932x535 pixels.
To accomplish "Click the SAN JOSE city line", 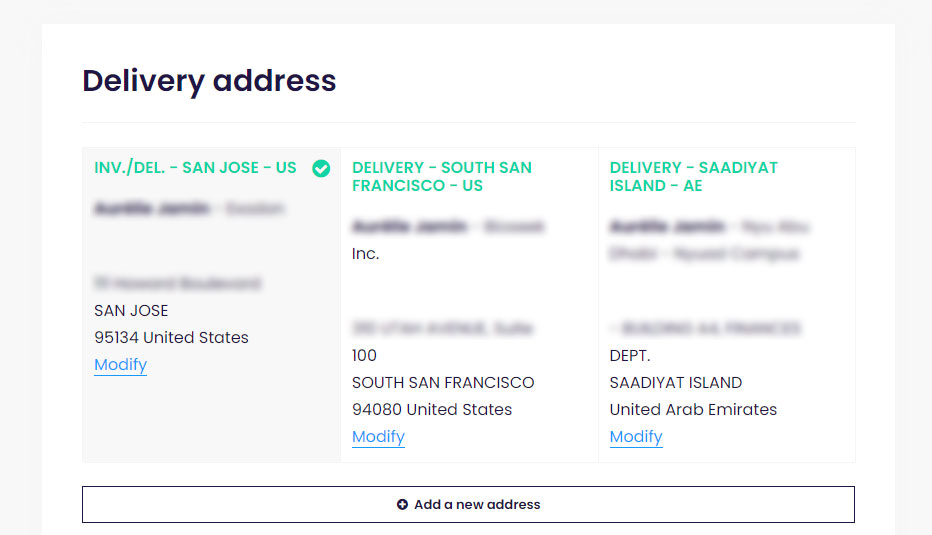I will click(131, 310).
